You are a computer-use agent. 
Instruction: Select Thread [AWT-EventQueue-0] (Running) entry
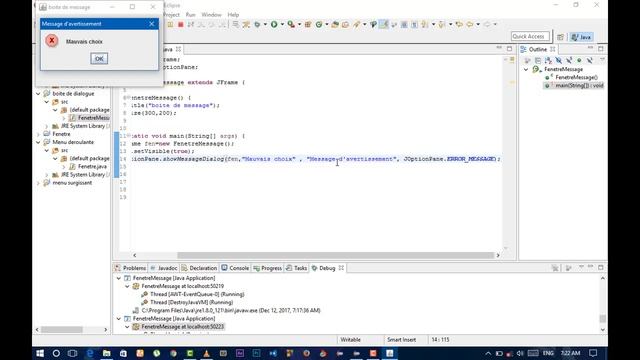pos(197,294)
